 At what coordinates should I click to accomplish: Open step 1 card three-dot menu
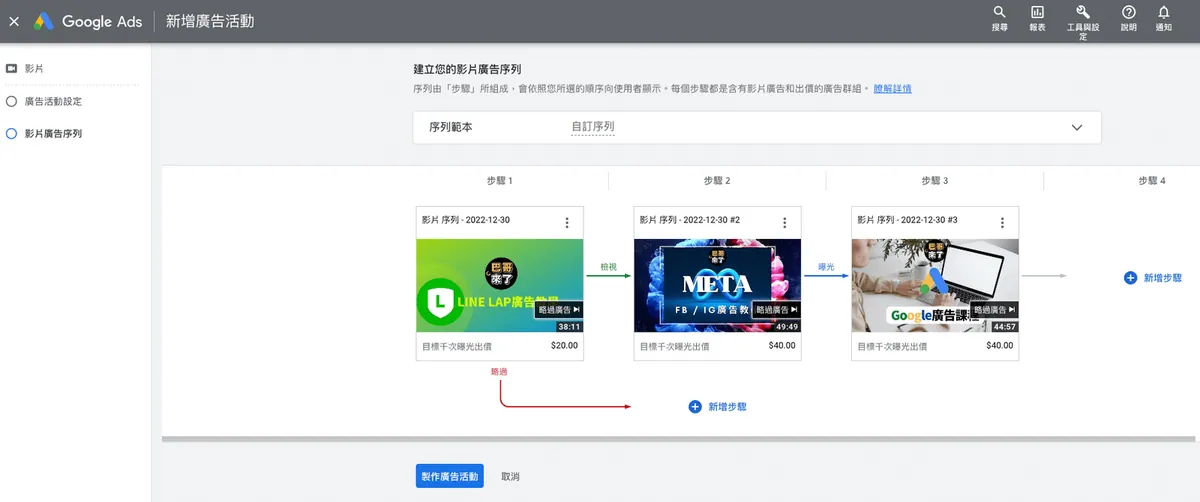point(567,223)
